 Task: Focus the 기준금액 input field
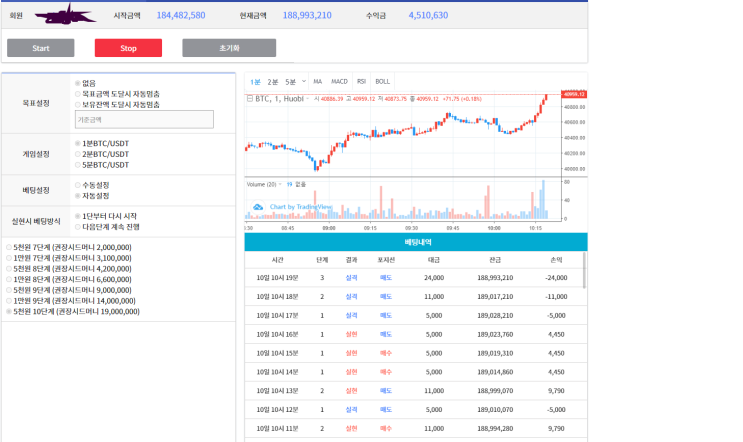[144, 119]
